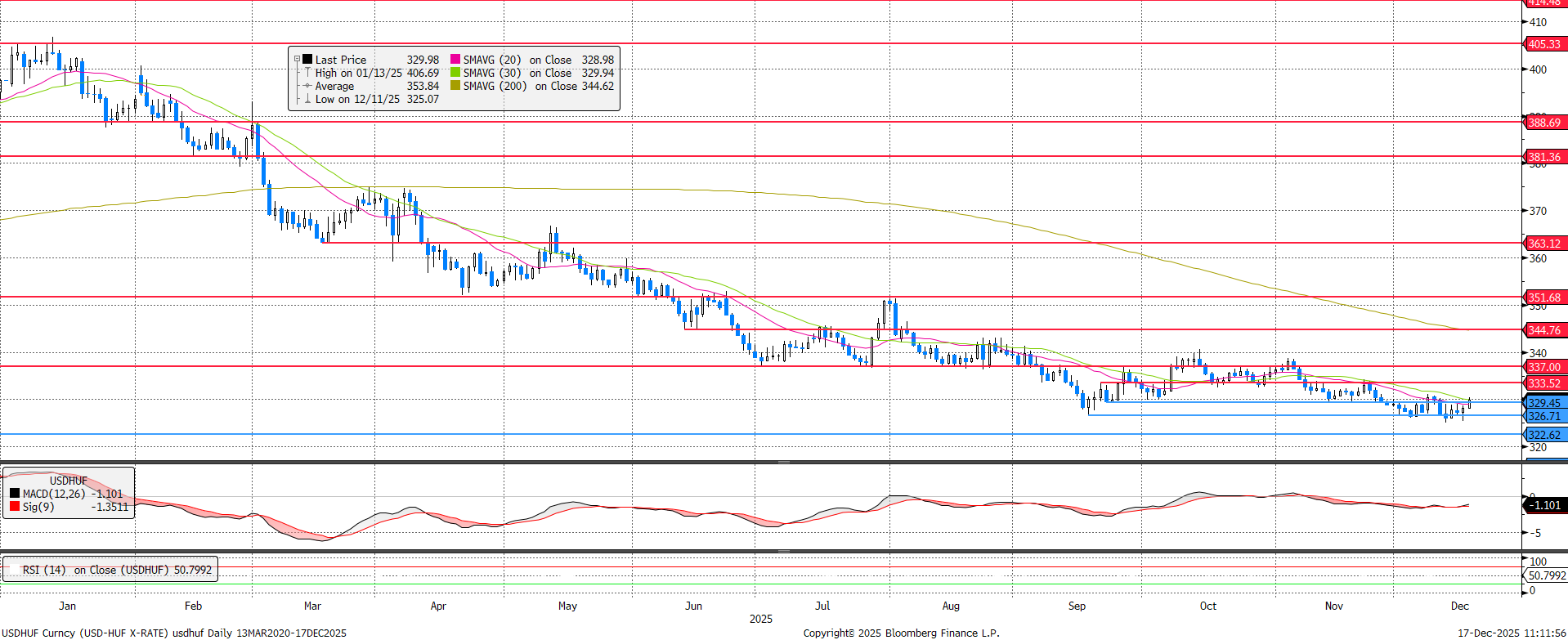Viewport: 1568px width, 640px height.
Task: Select the magenta SMAVG (20) swatch
Action: coord(455,60)
